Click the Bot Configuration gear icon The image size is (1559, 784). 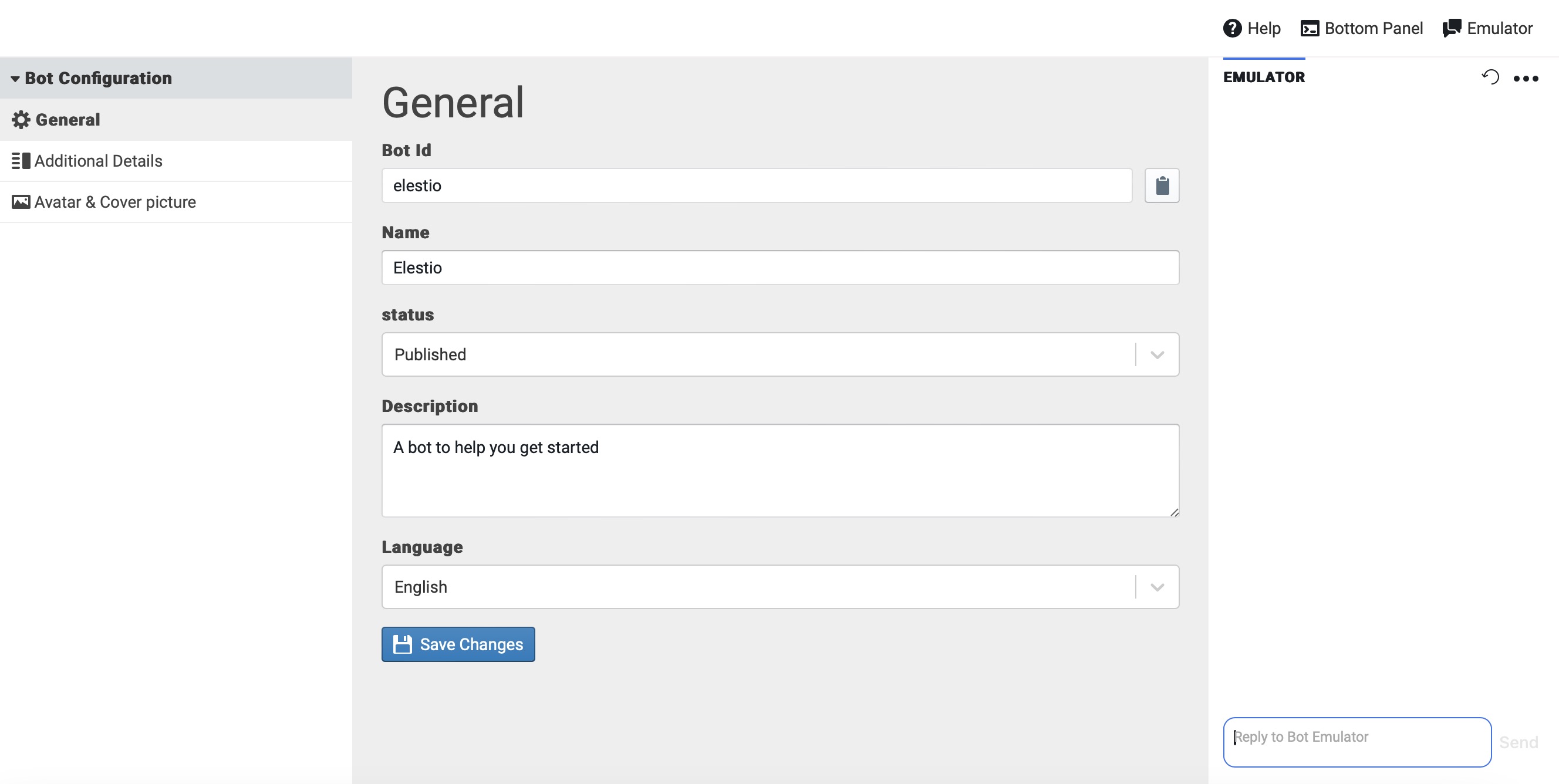click(21, 119)
